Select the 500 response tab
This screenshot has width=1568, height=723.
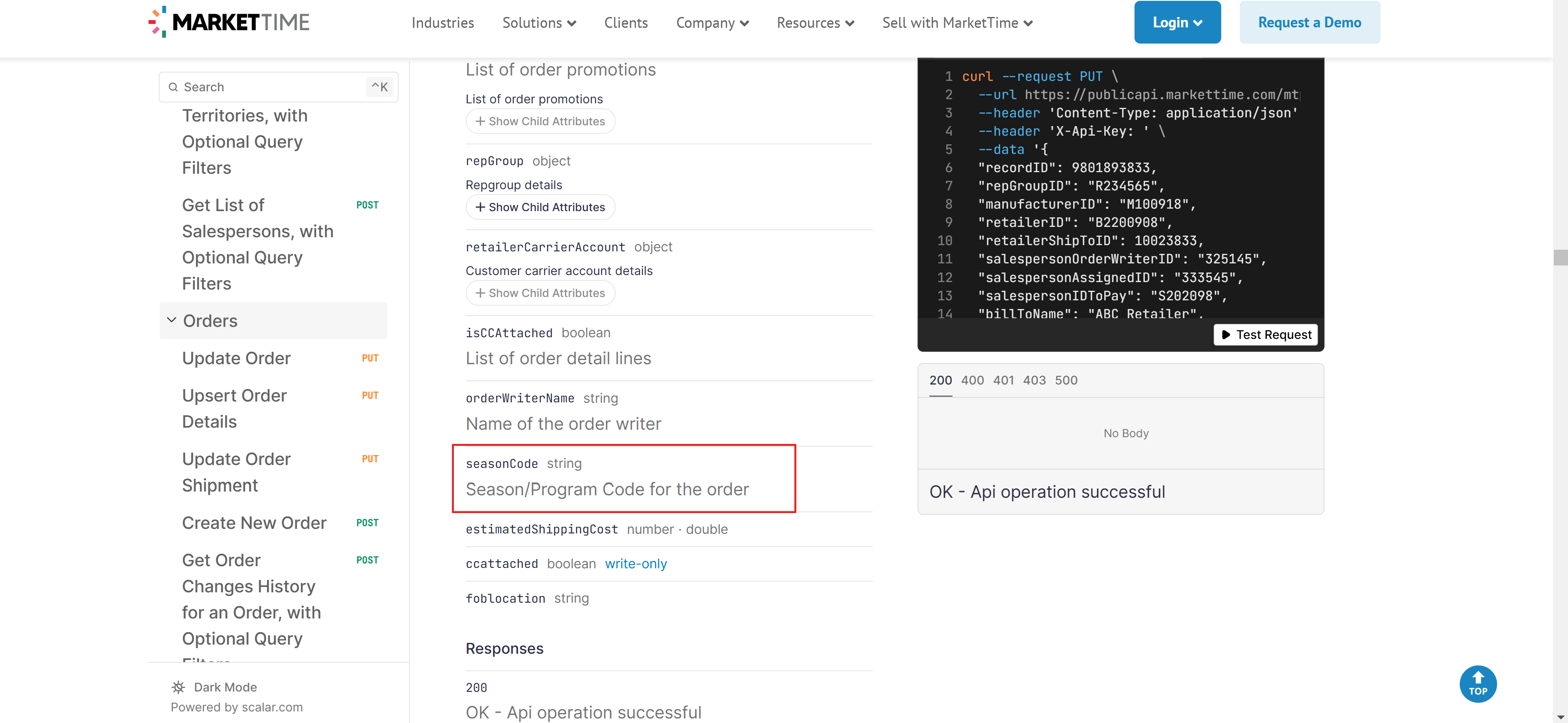(1066, 380)
